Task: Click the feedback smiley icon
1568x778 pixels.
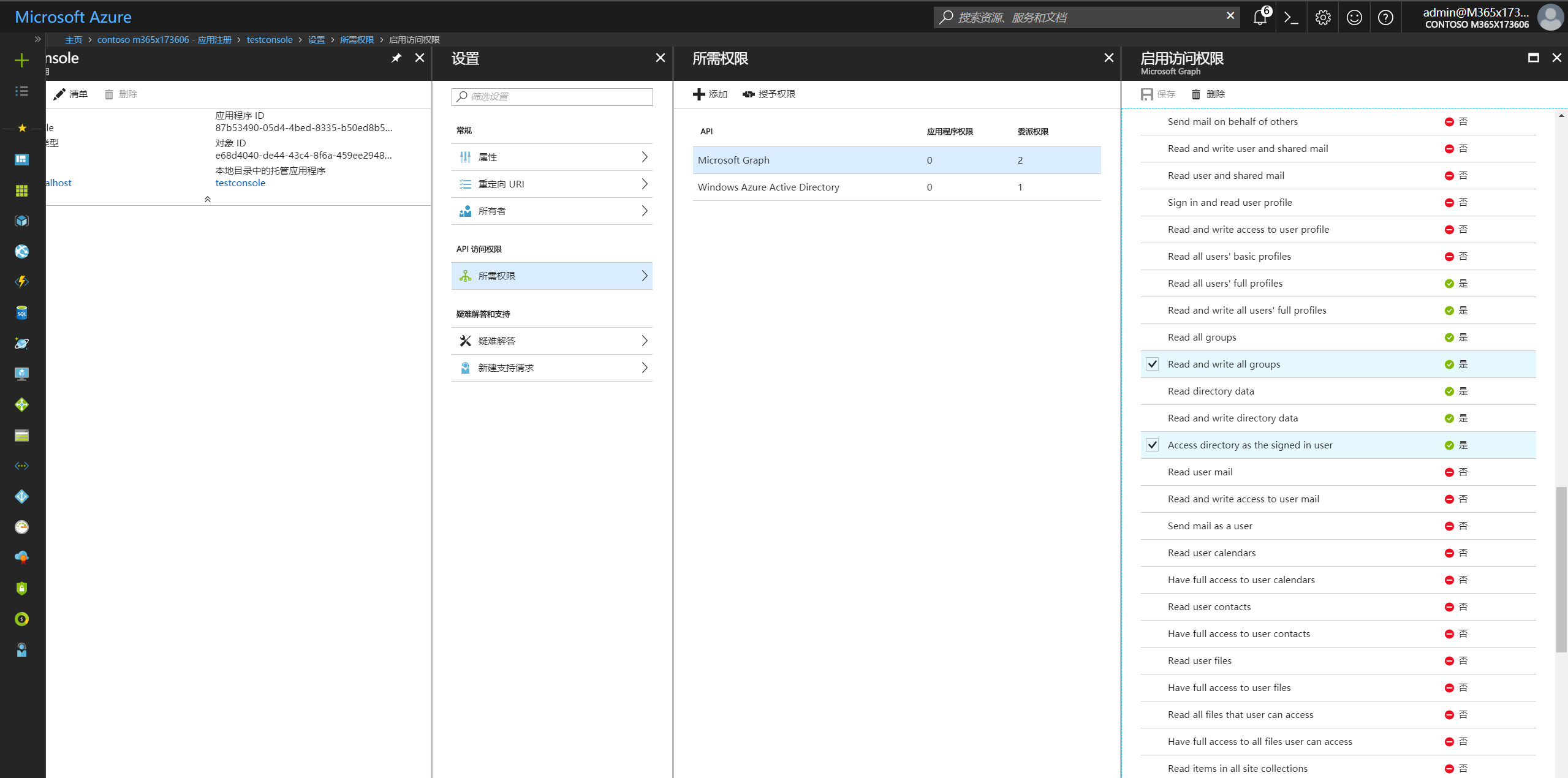Action: click(x=1354, y=17)
